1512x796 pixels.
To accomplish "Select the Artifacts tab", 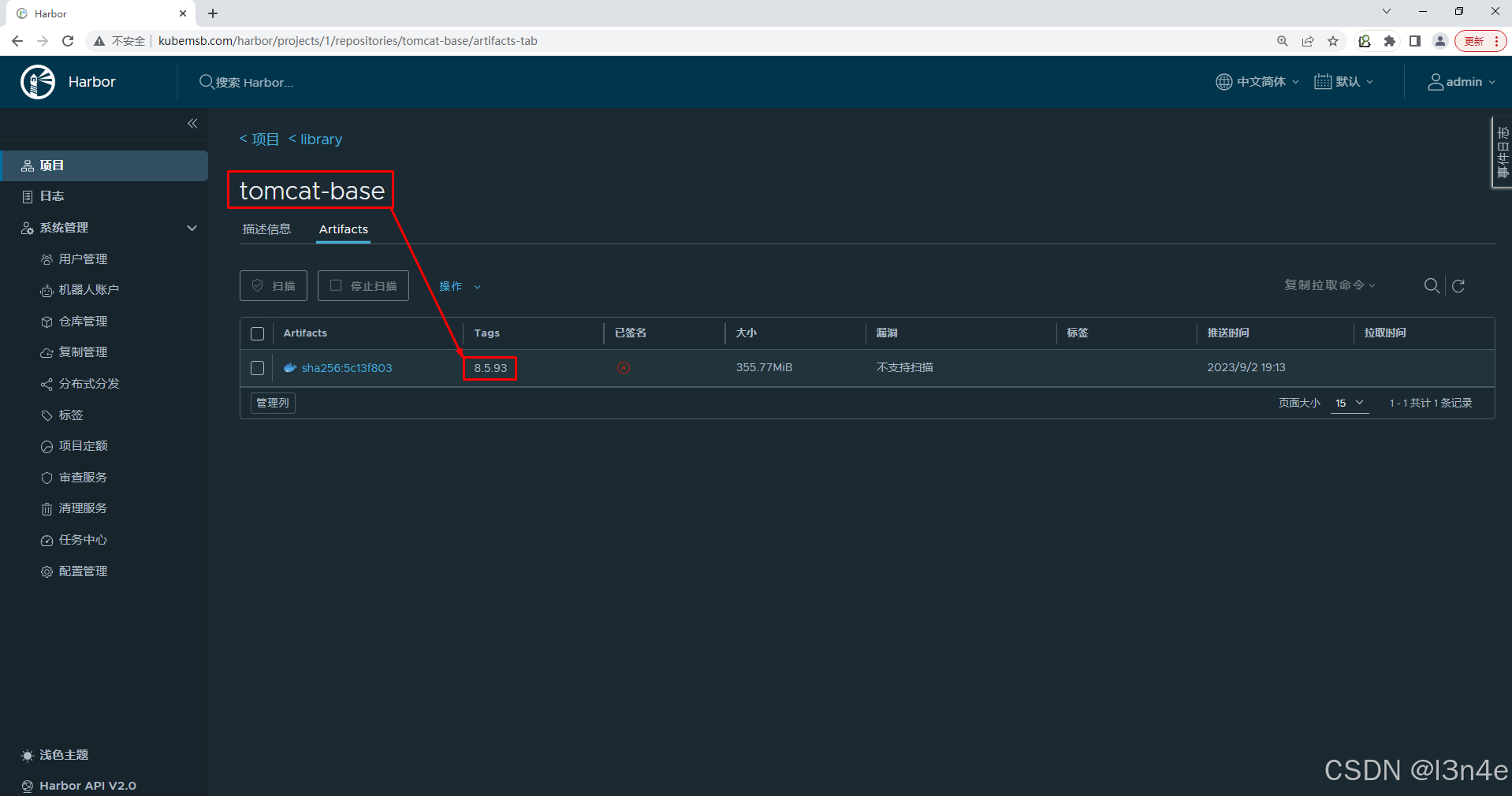I will click(342, 229).
